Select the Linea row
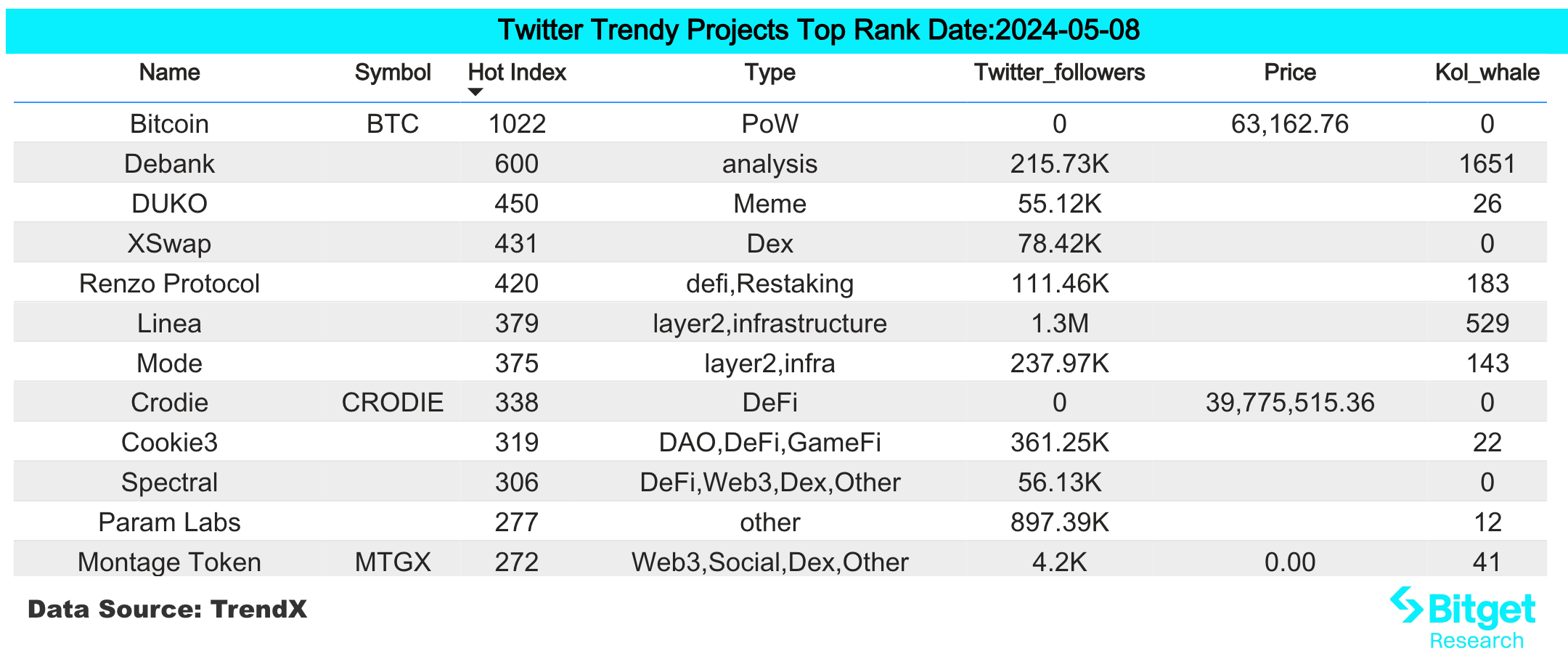 (780, 323)
